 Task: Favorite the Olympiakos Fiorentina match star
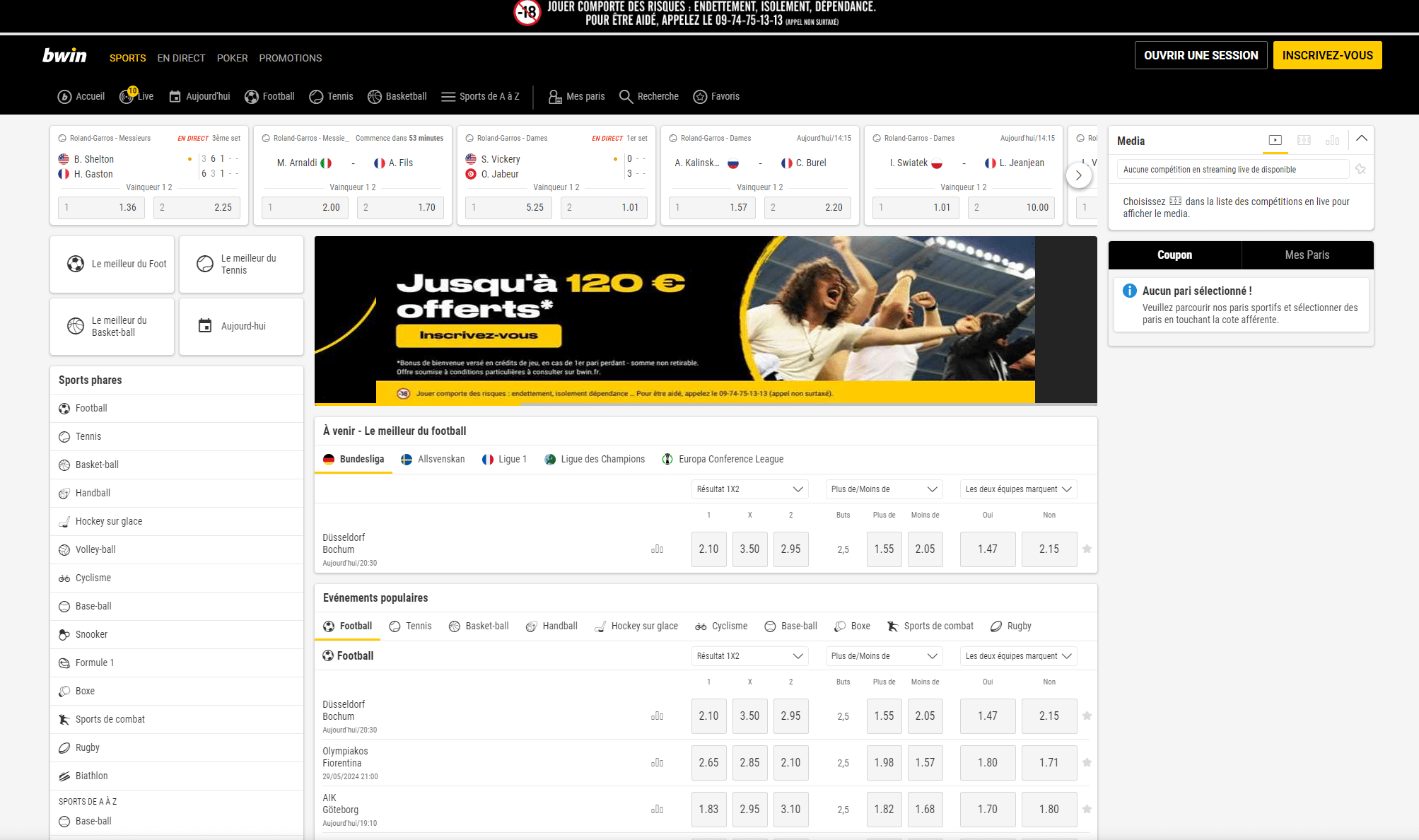coord(1087,762)
